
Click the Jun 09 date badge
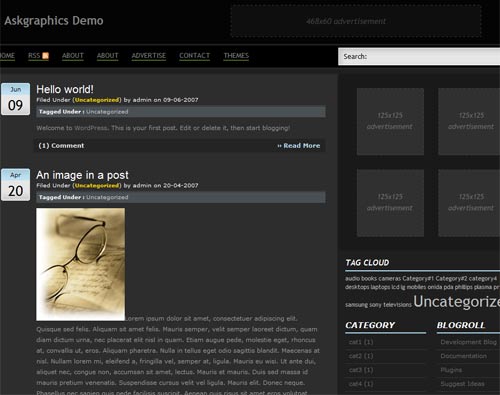pyautogui.click(x=15, y=99)
